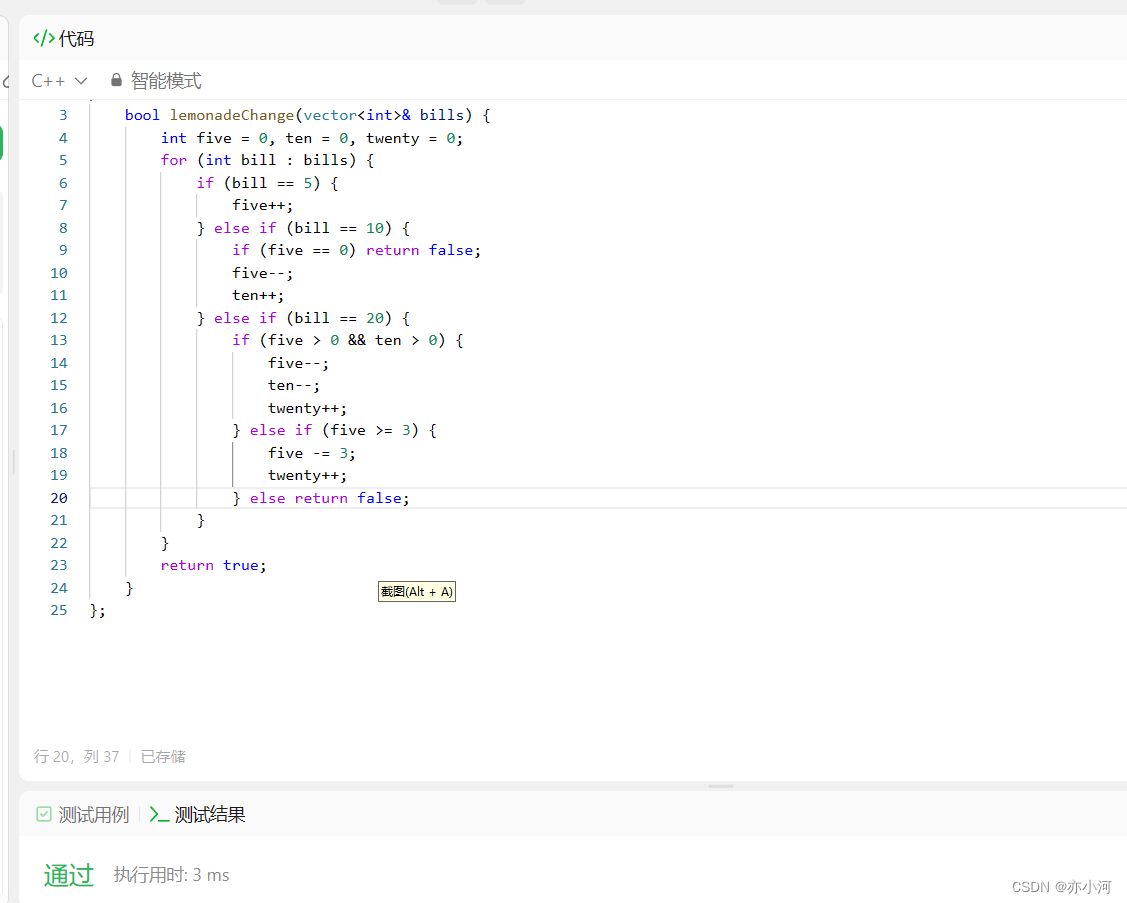Open the C++ language dropdown
This screenshot has height=903, width=1127.
pos(59,81)
